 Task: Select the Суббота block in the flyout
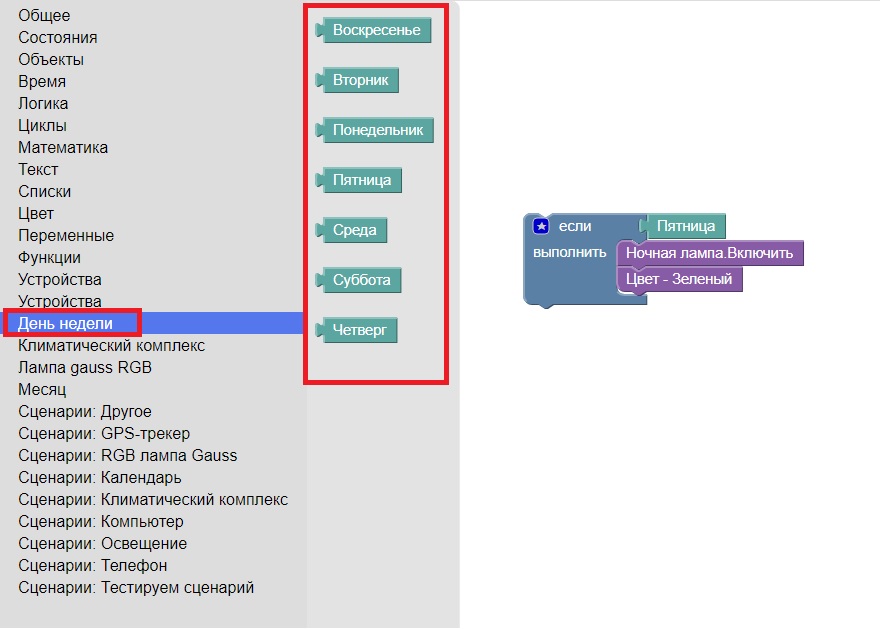(x=358, y=279)
